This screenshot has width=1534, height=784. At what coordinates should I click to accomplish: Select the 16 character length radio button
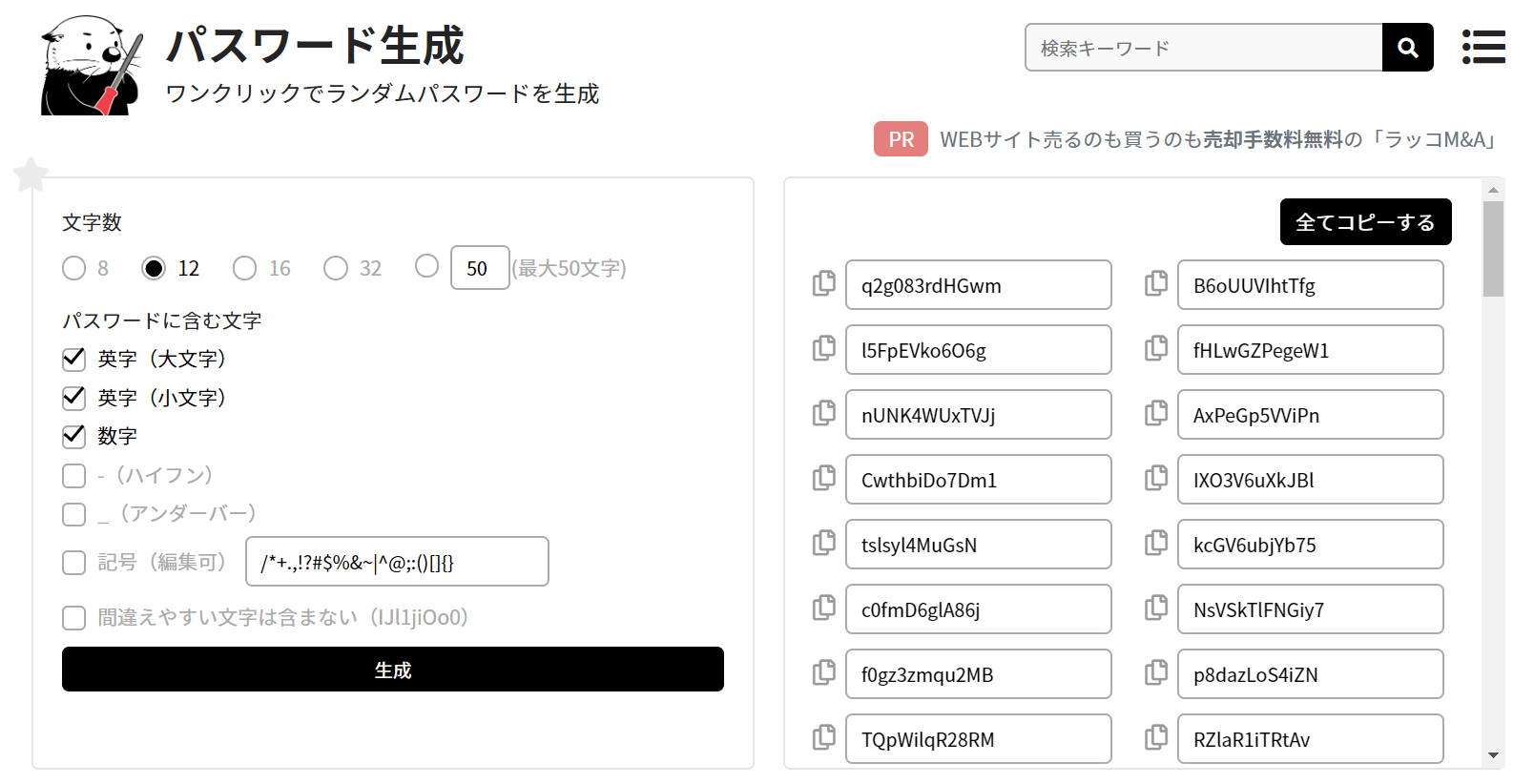(x=245, y=268)
